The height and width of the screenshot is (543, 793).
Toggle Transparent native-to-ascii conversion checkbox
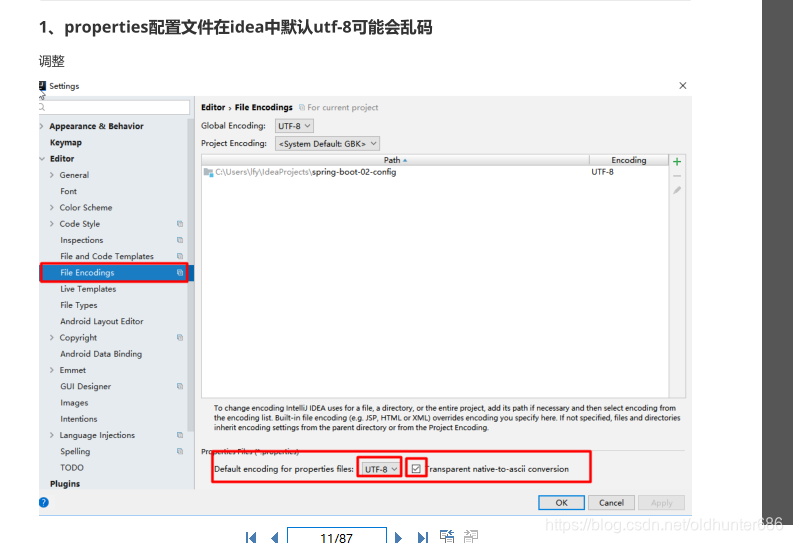click(416, 469)
